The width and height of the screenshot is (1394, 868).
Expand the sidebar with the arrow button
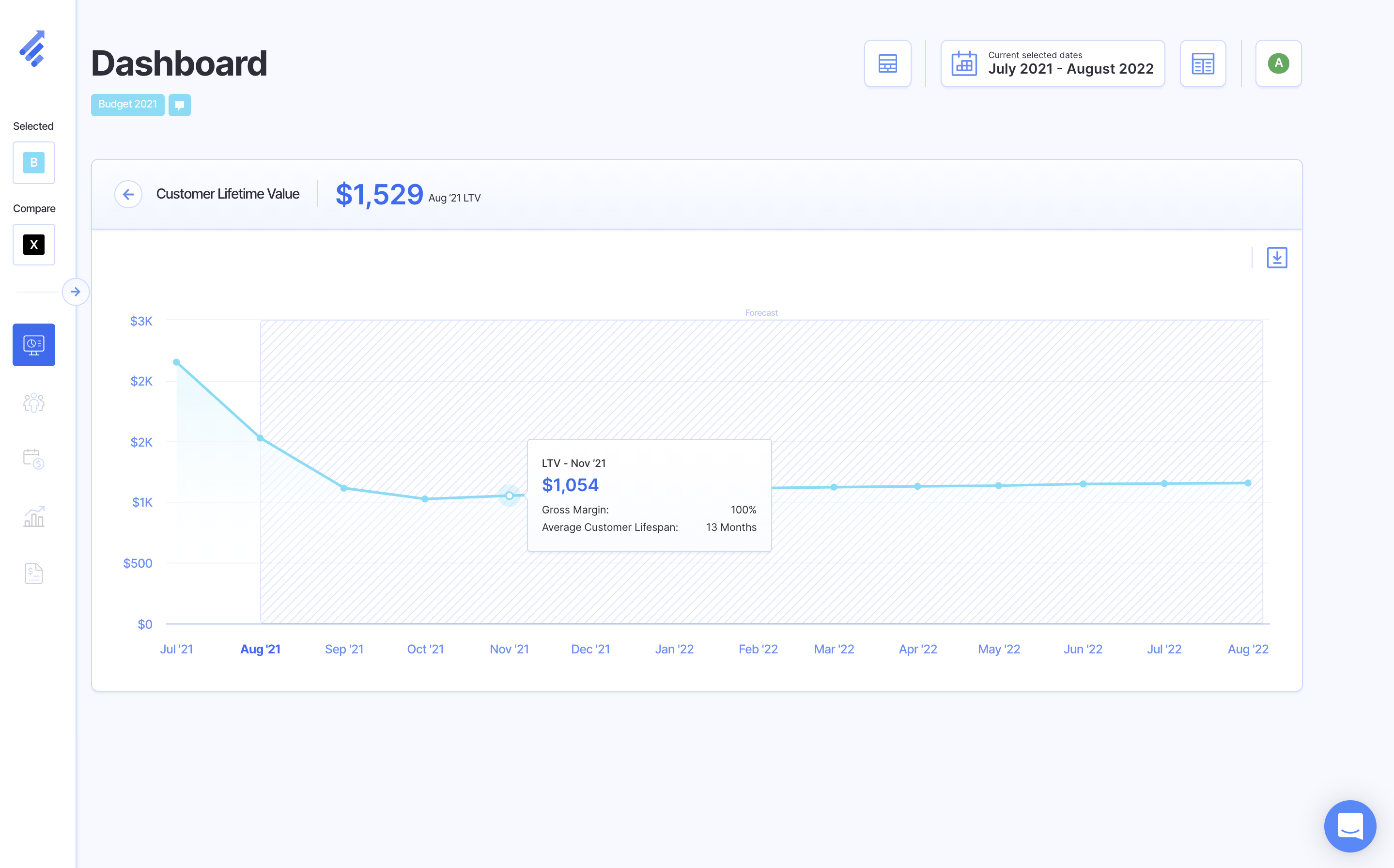(x=75, y=292)
